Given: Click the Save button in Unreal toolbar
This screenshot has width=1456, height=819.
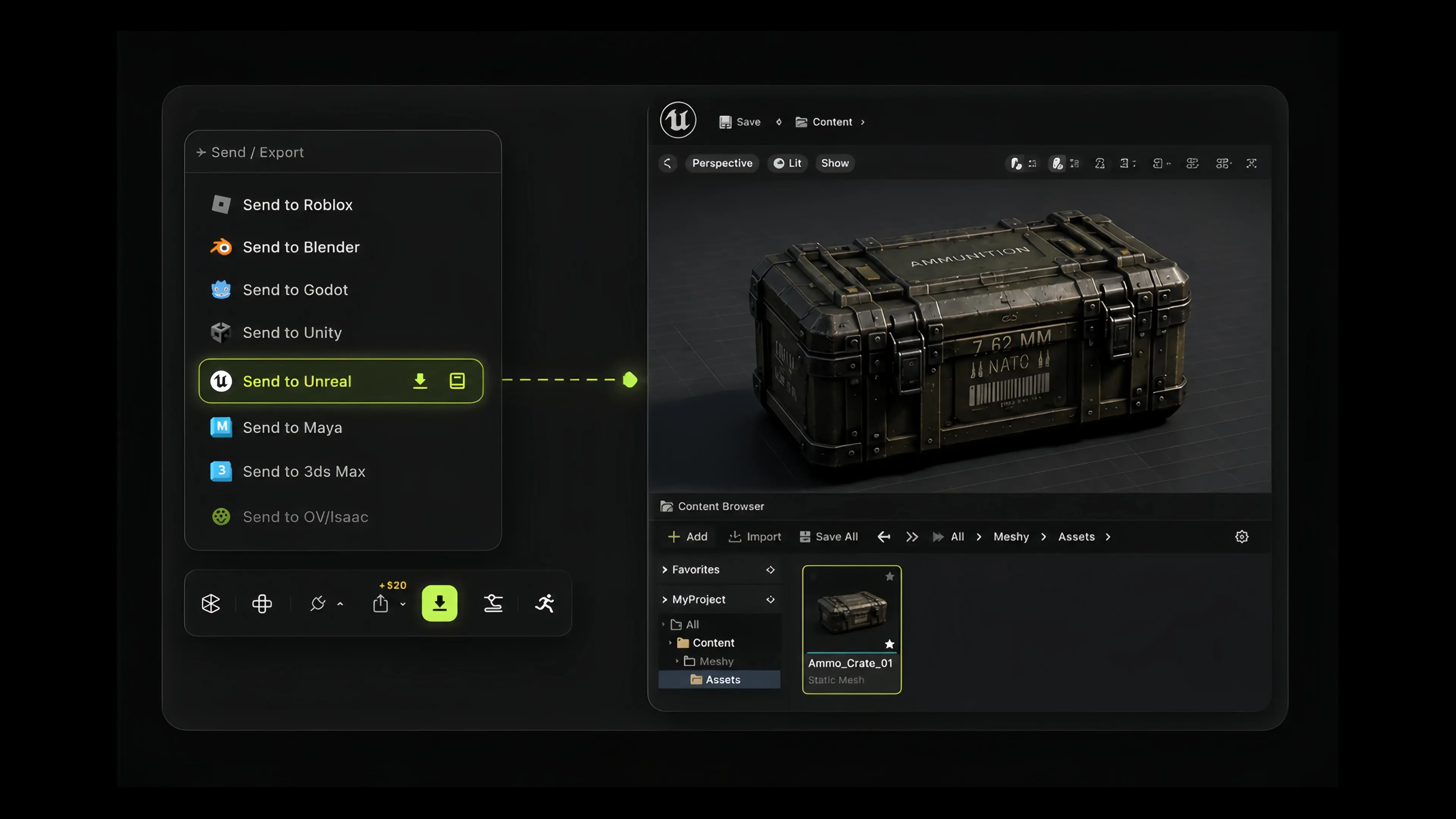Looking at the screenshot, I should click(740, 122).
